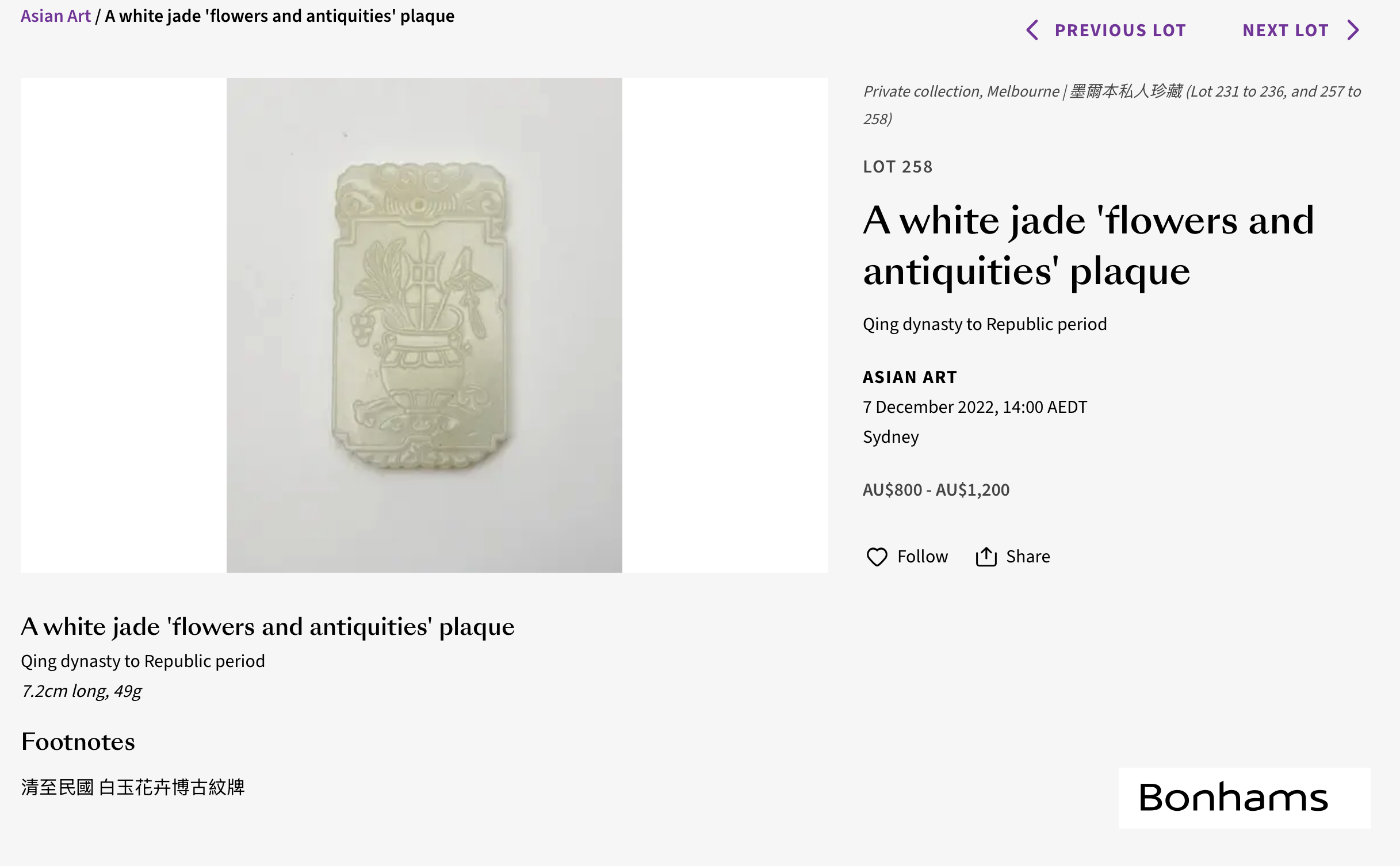
Task: Click the AU$800 - AU$1,200 estimate
Action: (x=936, y=490)
